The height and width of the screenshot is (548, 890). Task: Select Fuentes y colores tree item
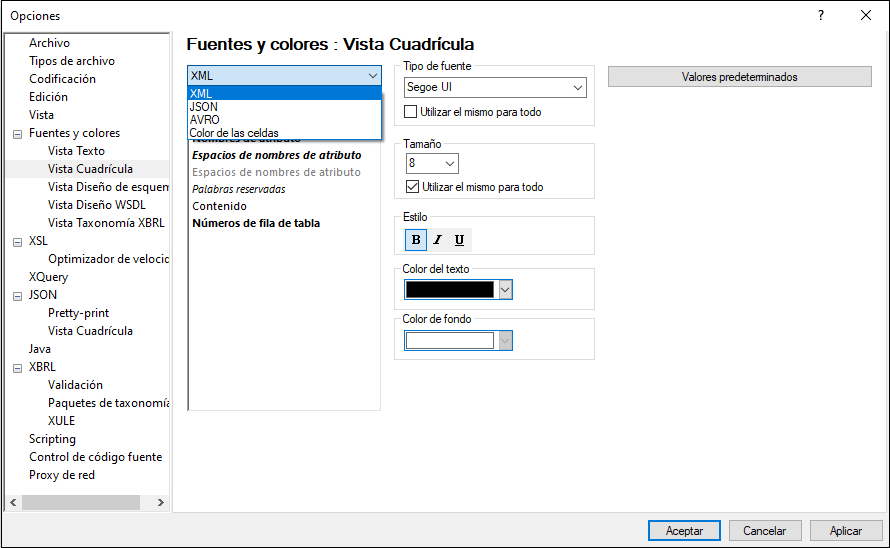tap(74, 133)
